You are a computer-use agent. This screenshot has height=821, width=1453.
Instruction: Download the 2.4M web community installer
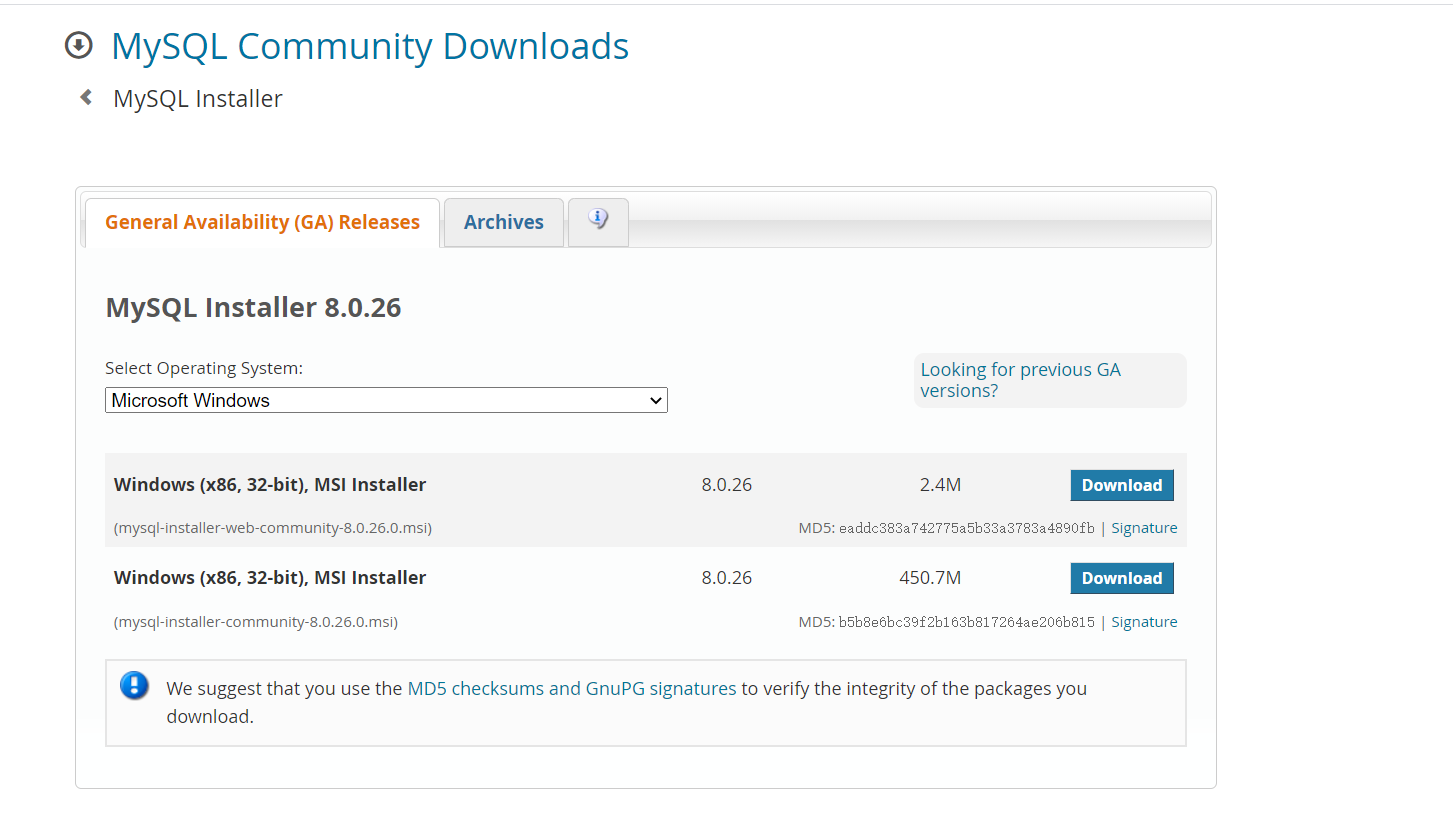tap(1122, 485)
